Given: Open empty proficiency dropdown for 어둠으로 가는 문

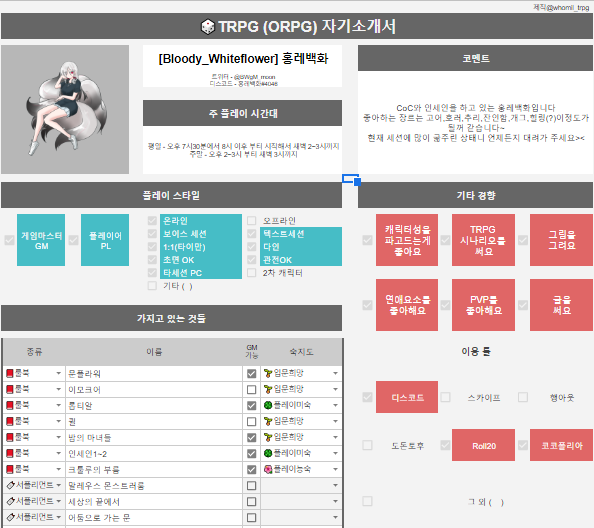Looking at the screenshot, I should pos(335,517).
